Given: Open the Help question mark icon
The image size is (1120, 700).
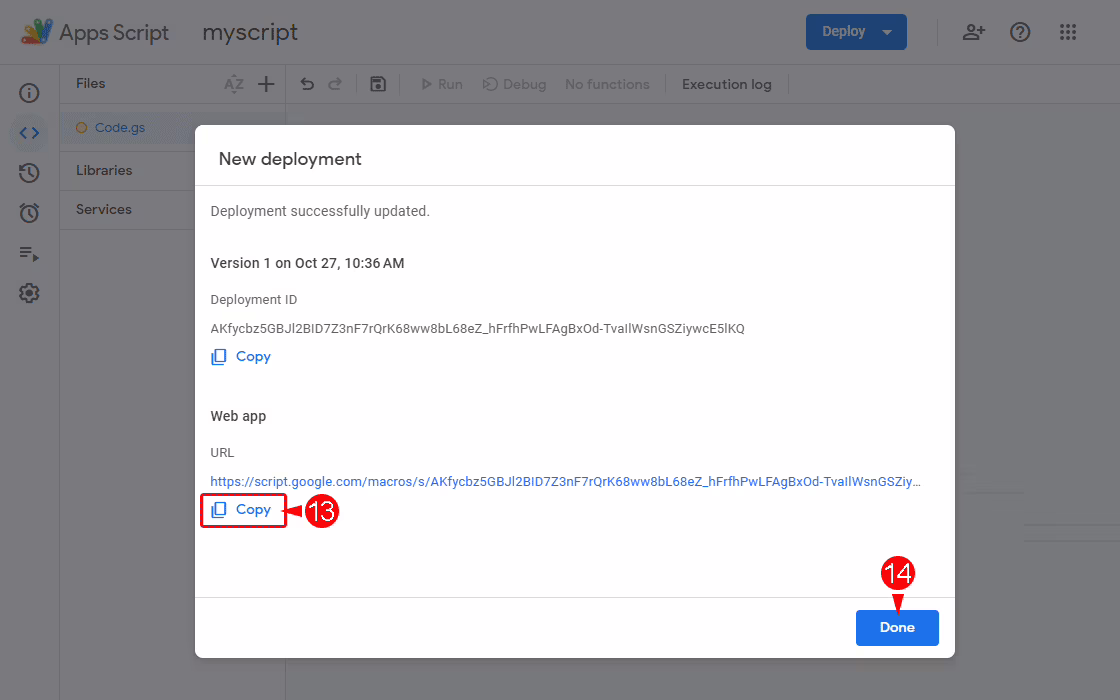Looking at the screenshot, I should coord(1020,32).
